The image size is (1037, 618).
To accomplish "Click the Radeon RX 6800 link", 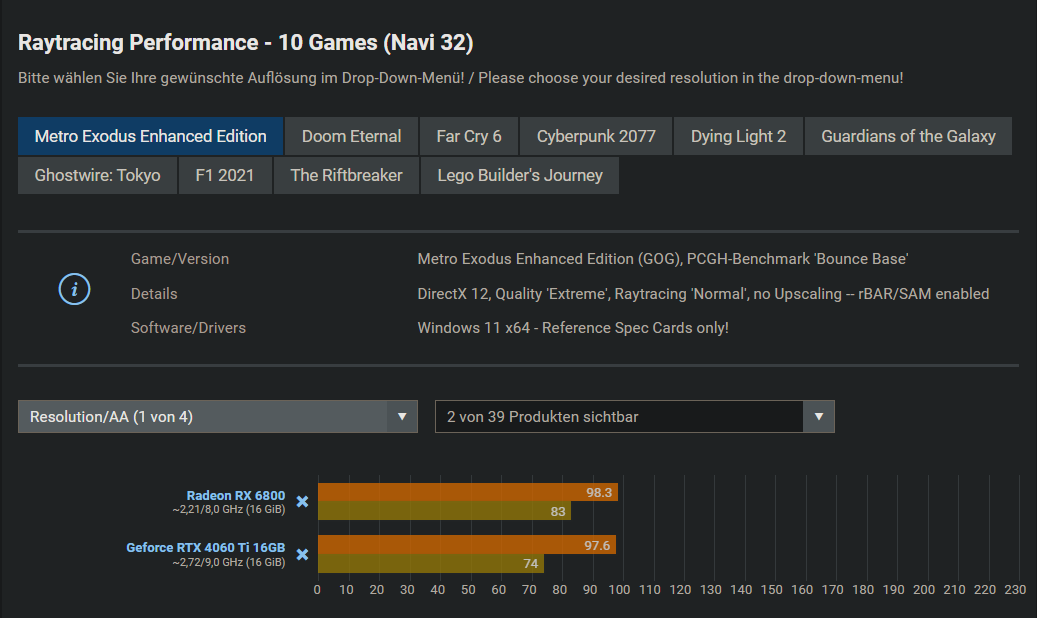I will coord(235,496).
